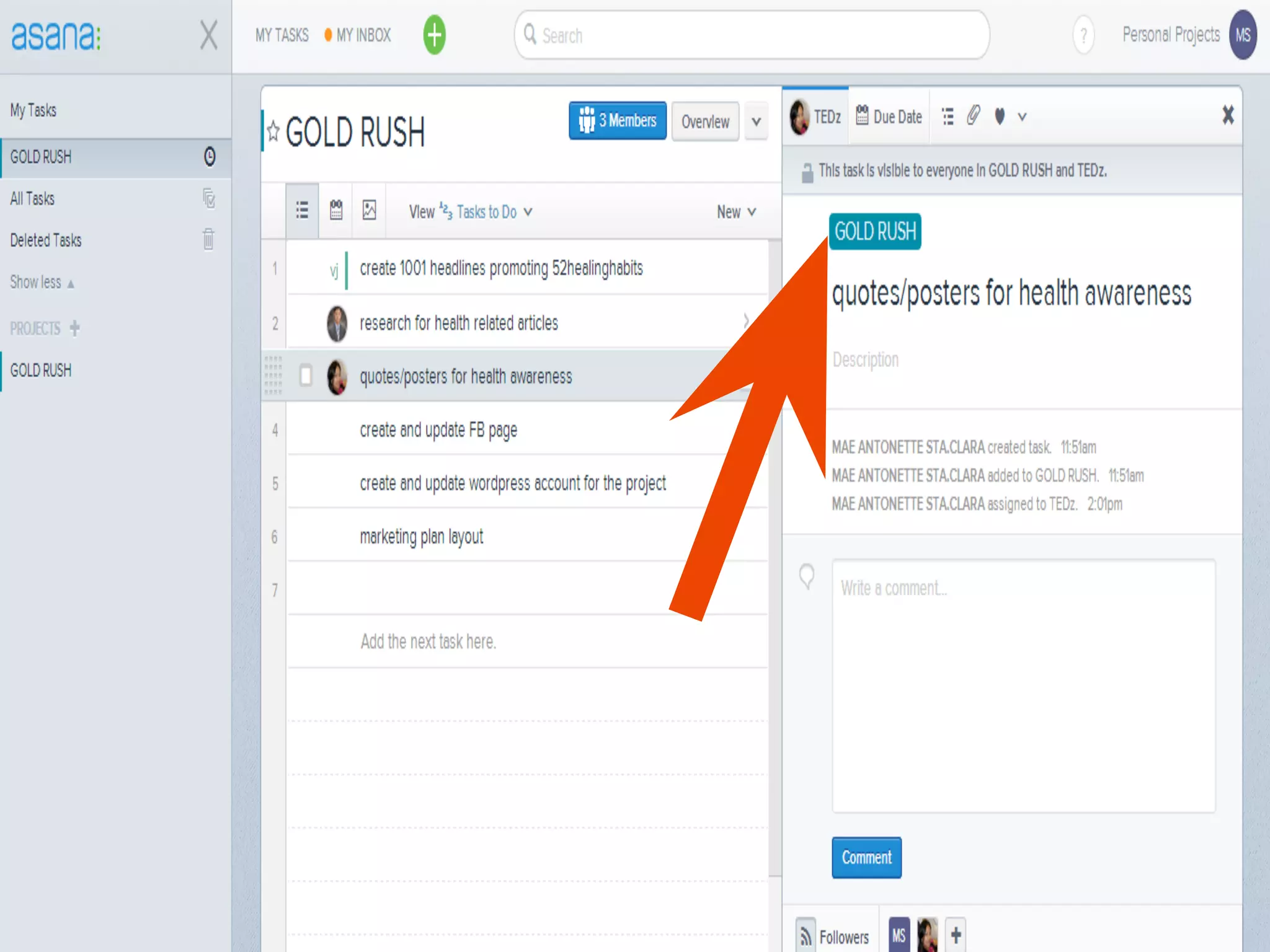Add follower with plus button
This screenshot has height=952, width=1270.
(x=956, y=935)
